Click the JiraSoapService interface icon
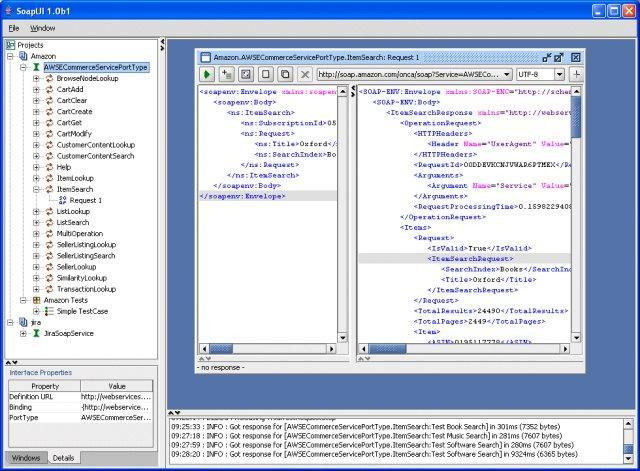640x471 pixels. (36, 333)
